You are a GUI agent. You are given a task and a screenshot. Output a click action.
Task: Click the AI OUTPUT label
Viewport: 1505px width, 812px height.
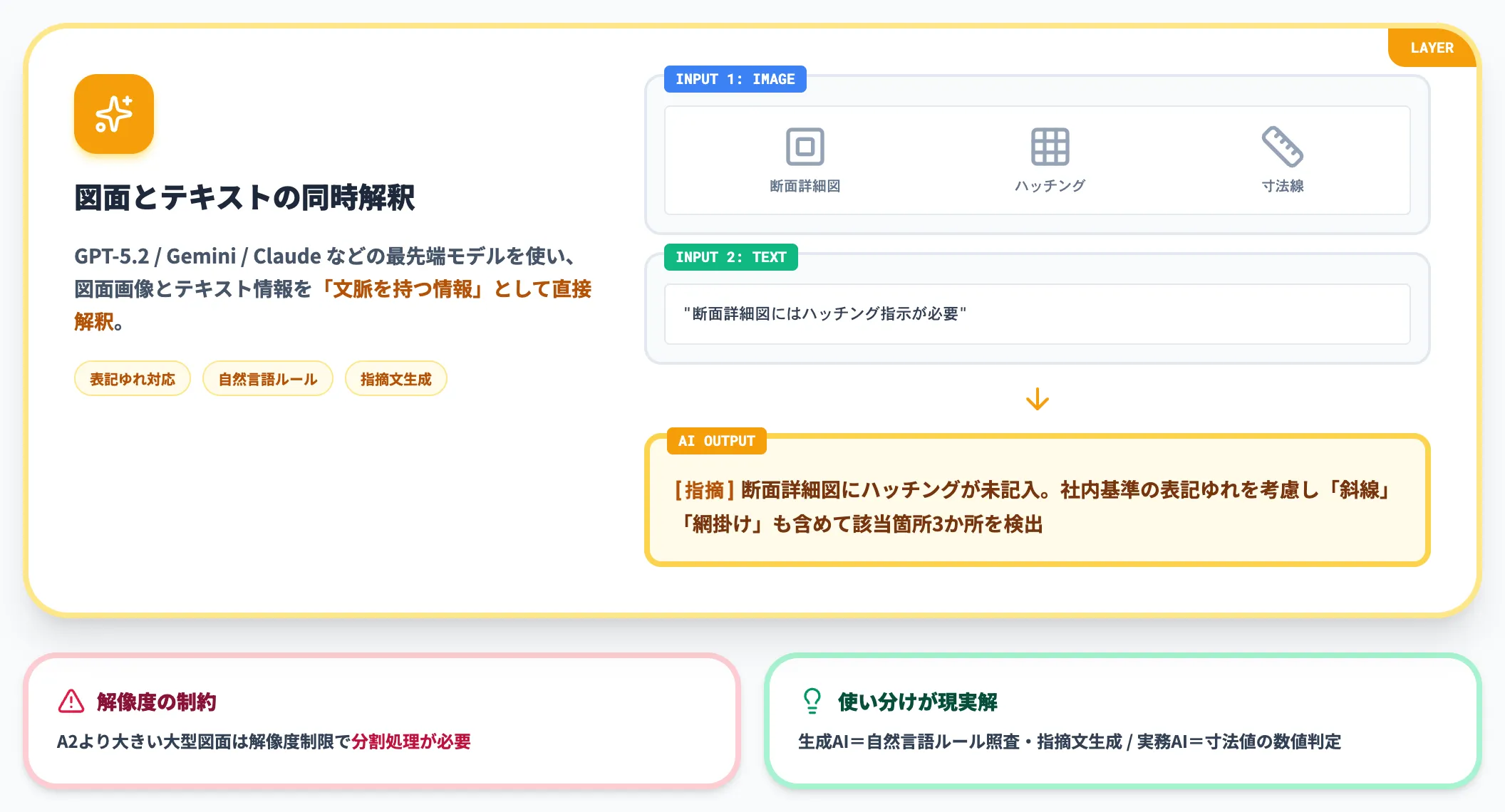click(717, 441)
